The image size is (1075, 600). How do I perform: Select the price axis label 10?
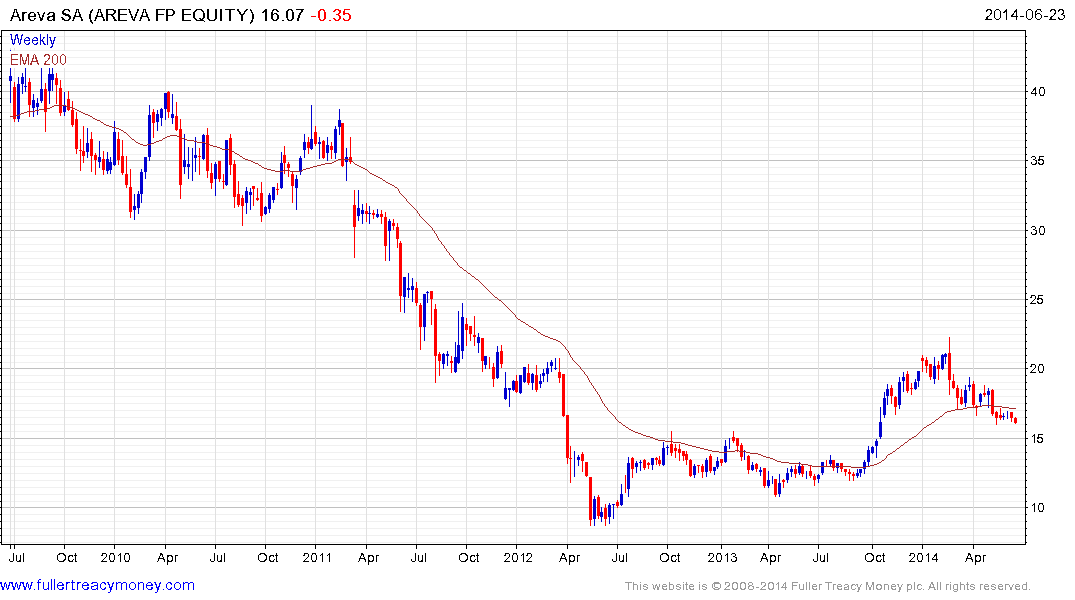click(x=1038, y=507)
